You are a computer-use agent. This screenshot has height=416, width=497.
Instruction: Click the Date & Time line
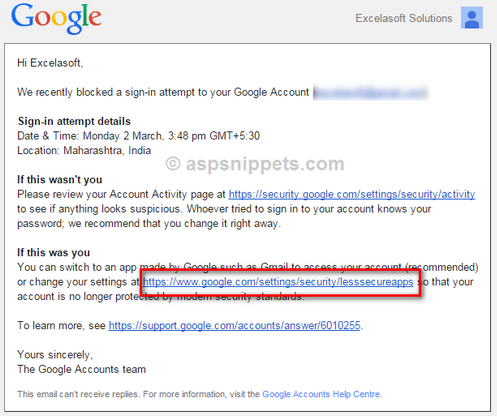[138, 136]
